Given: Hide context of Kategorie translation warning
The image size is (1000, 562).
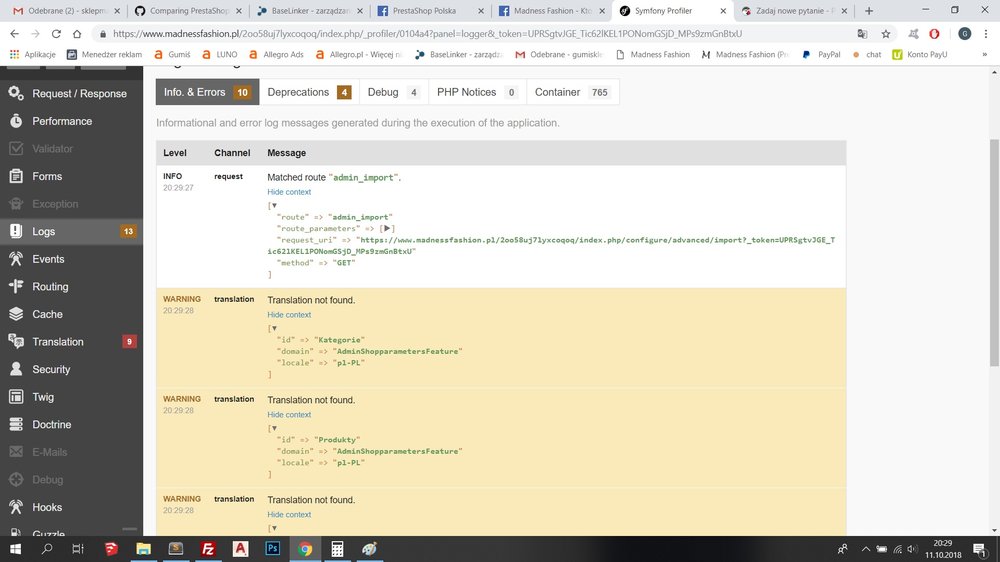Looking at the screenshot, I should point(289,315).
